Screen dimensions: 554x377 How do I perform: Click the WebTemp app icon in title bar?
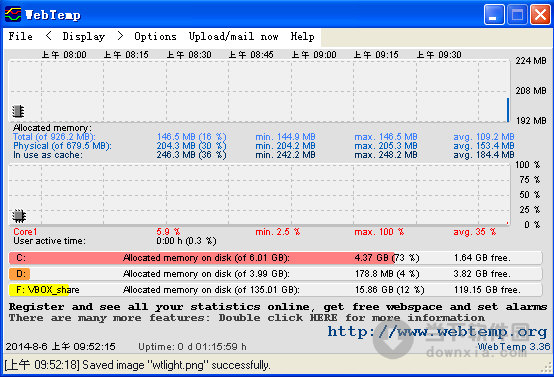13,14
